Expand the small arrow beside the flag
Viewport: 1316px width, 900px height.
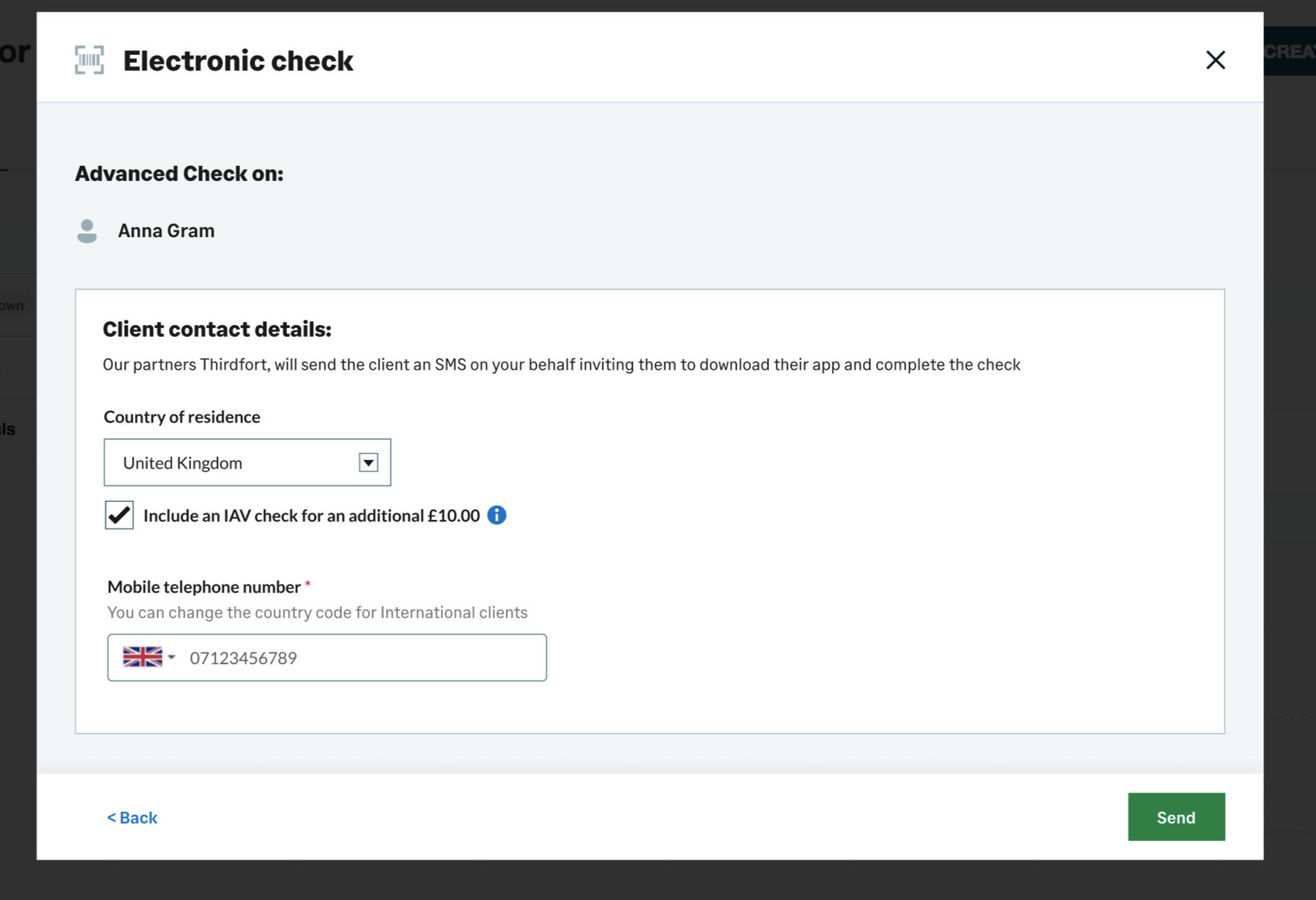point(172,657)
